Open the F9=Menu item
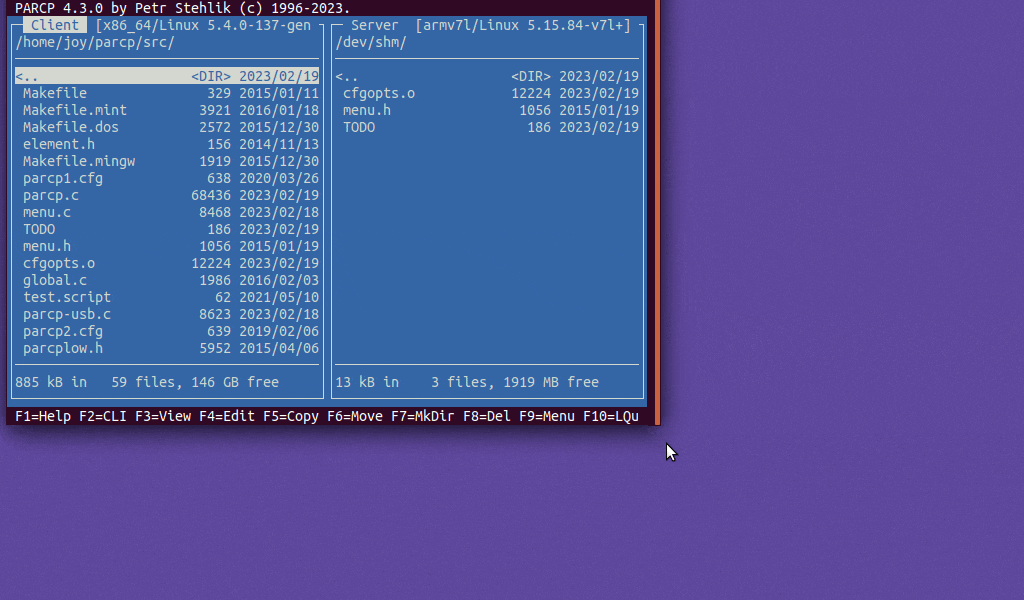Viewport: 1024px width, 600px height. [547, 416]
